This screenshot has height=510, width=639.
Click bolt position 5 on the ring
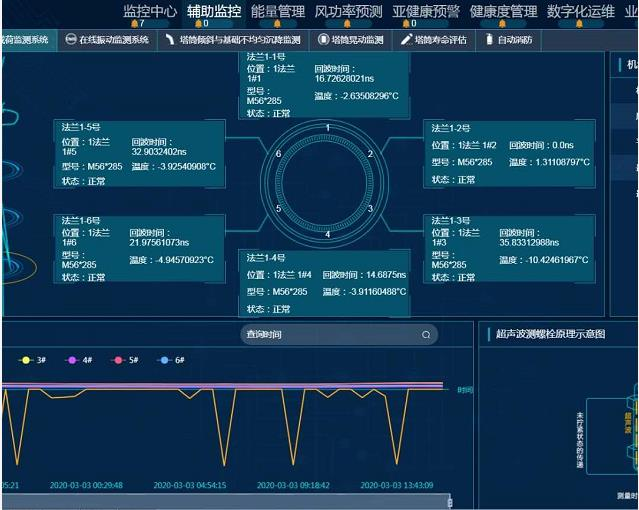tap(278, 209)
